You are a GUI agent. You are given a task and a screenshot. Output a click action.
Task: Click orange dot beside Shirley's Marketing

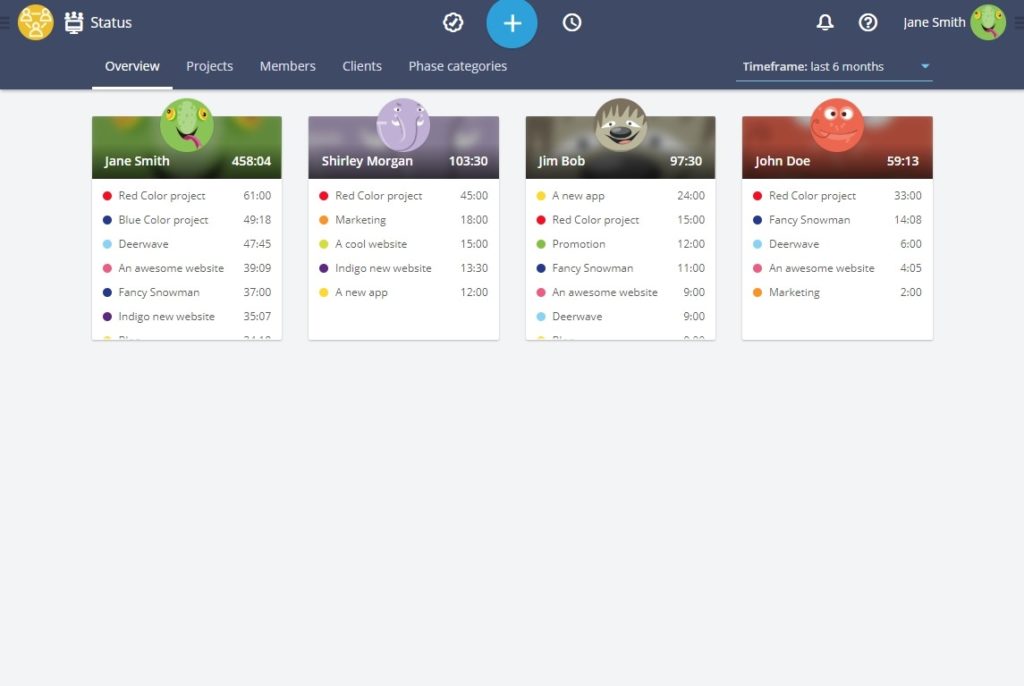(323, 220)
